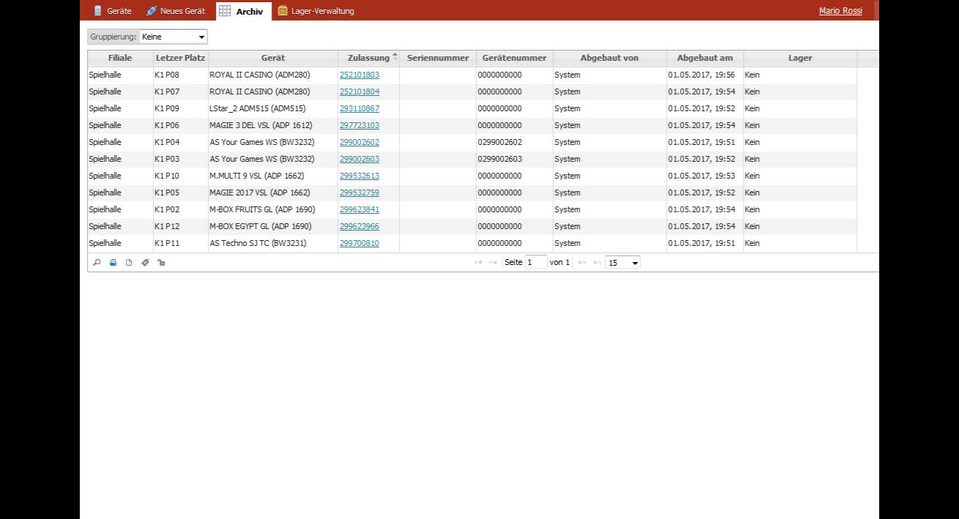The width and height of the screenshot is (959, 519).
Task: Sort by Gerätenummer column header
Action: (514, 58)
